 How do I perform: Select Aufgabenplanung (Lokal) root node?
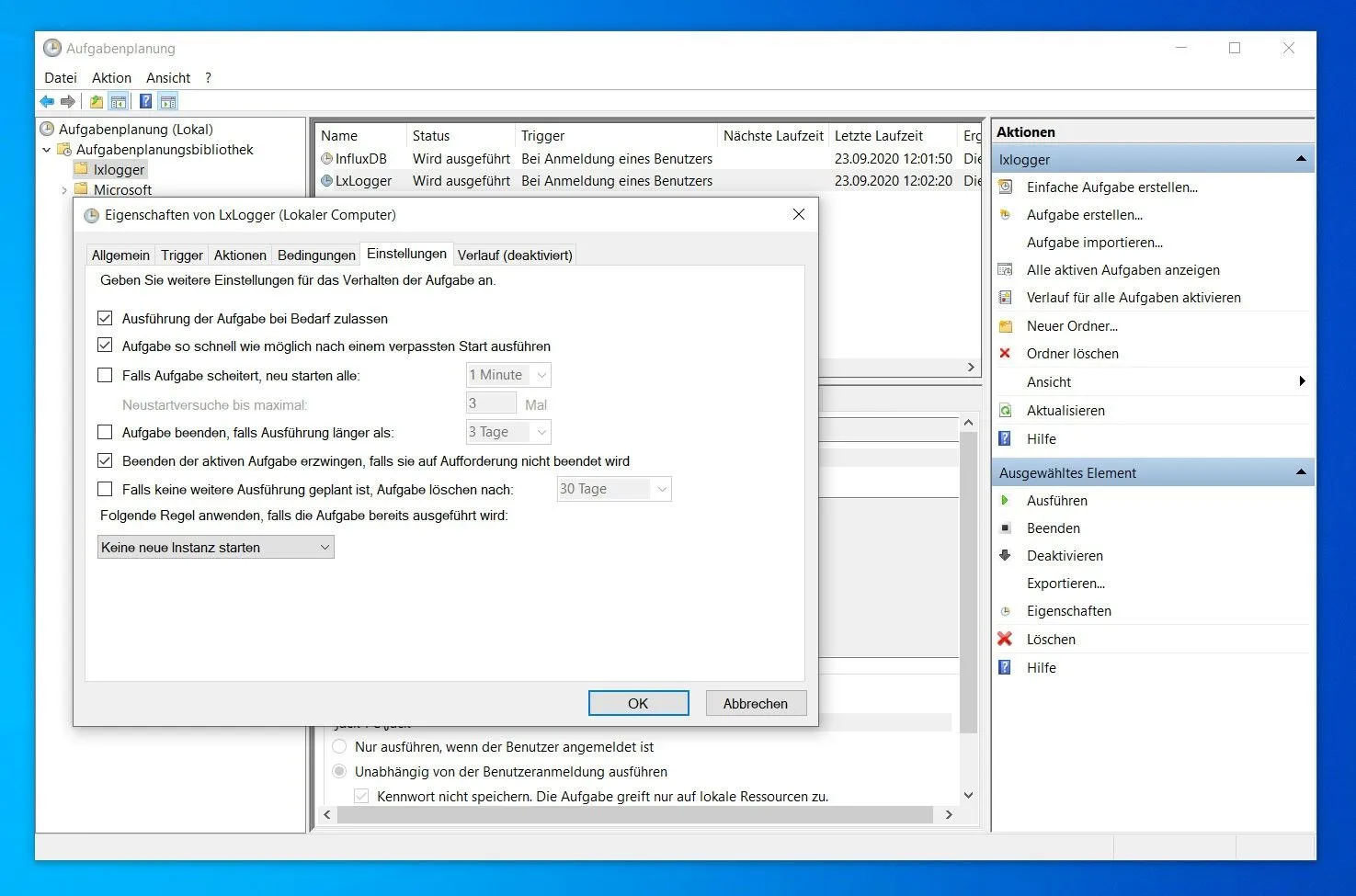pos(135,130)
